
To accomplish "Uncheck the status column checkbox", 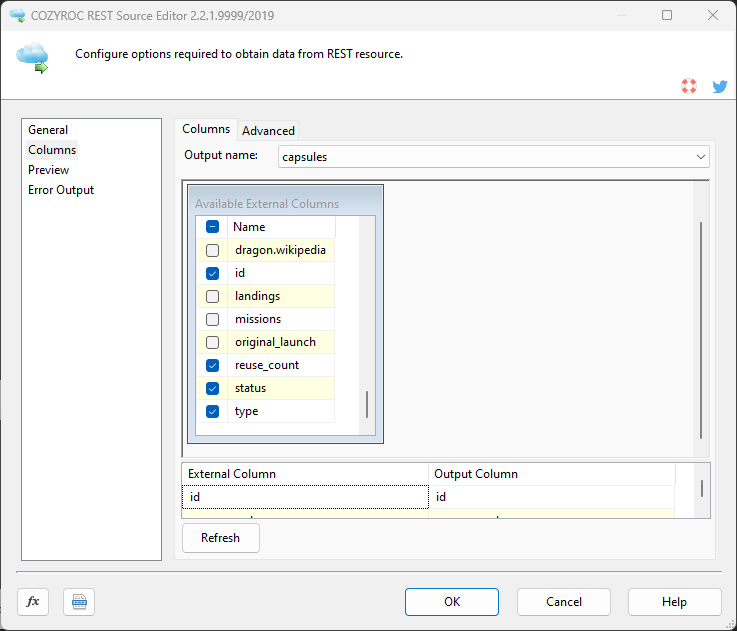I will 212,388.
